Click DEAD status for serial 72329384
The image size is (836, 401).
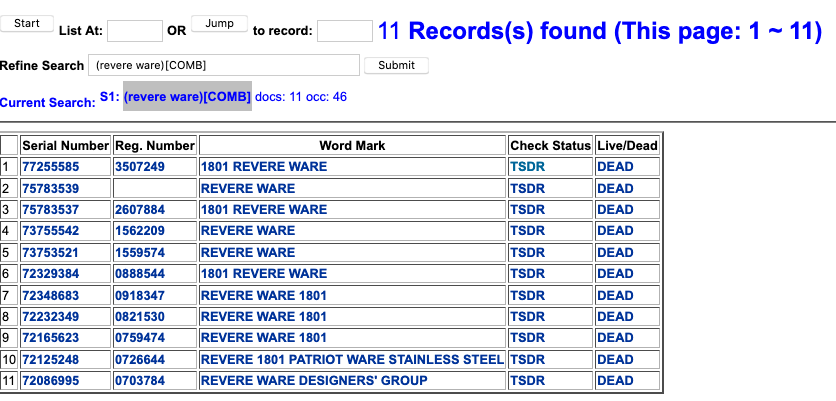[615, 274]
